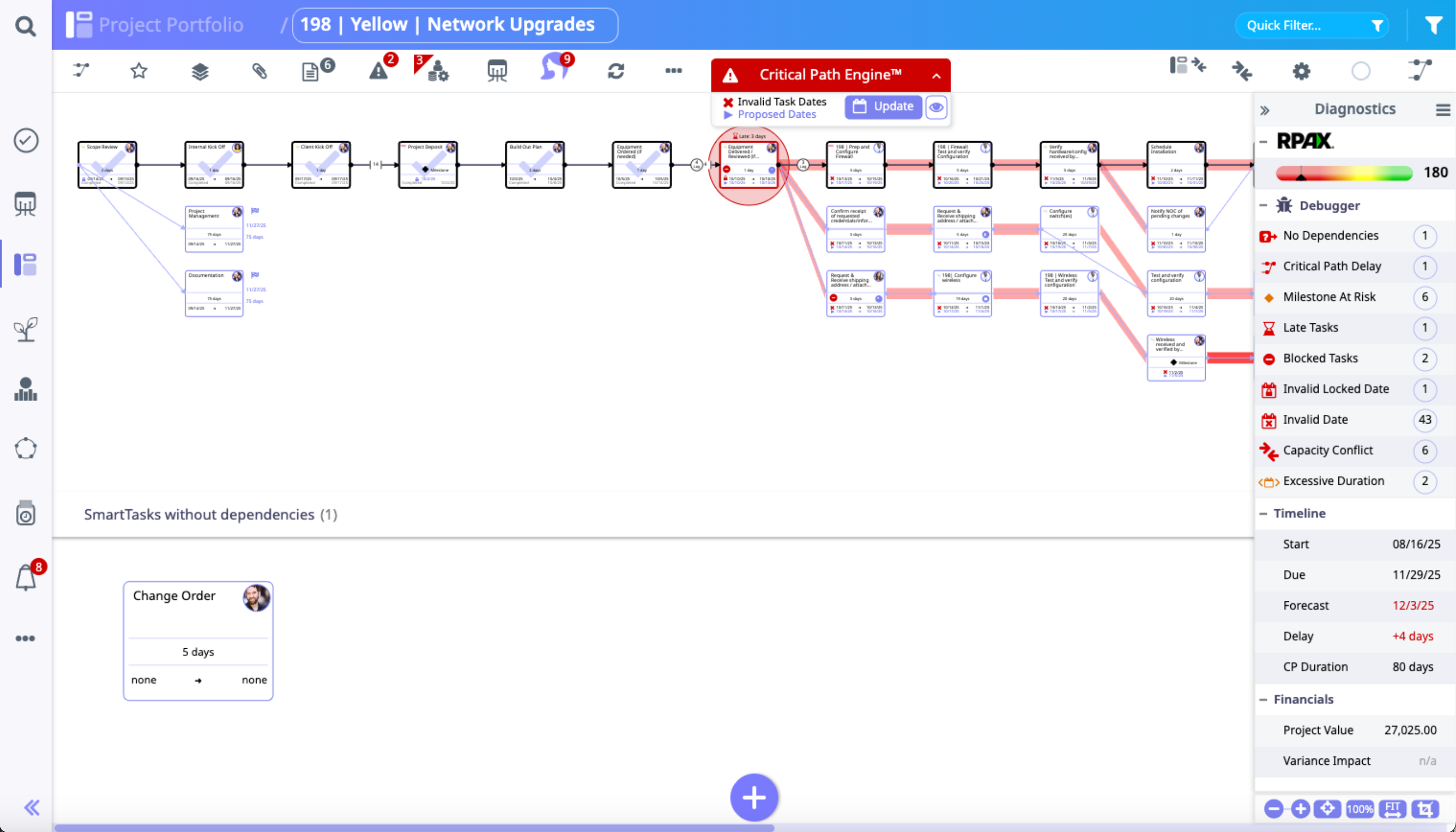Click the Project Portfolio breadcrumb link
Screen dimensions: 1456x832
pos(170,25)
